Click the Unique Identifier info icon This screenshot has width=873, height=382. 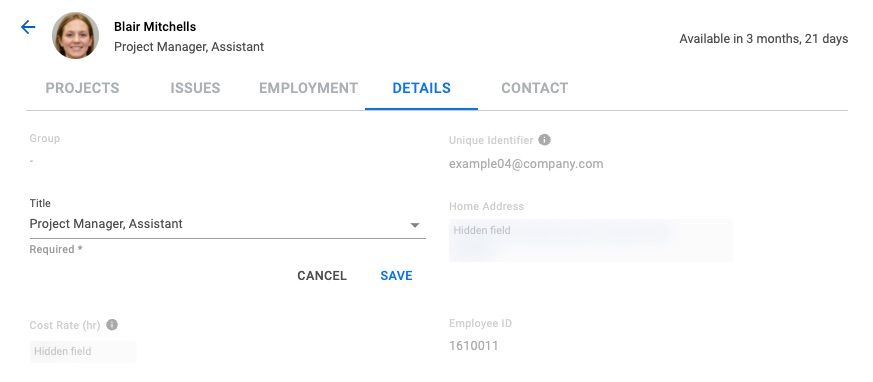[x=545, y=140]
